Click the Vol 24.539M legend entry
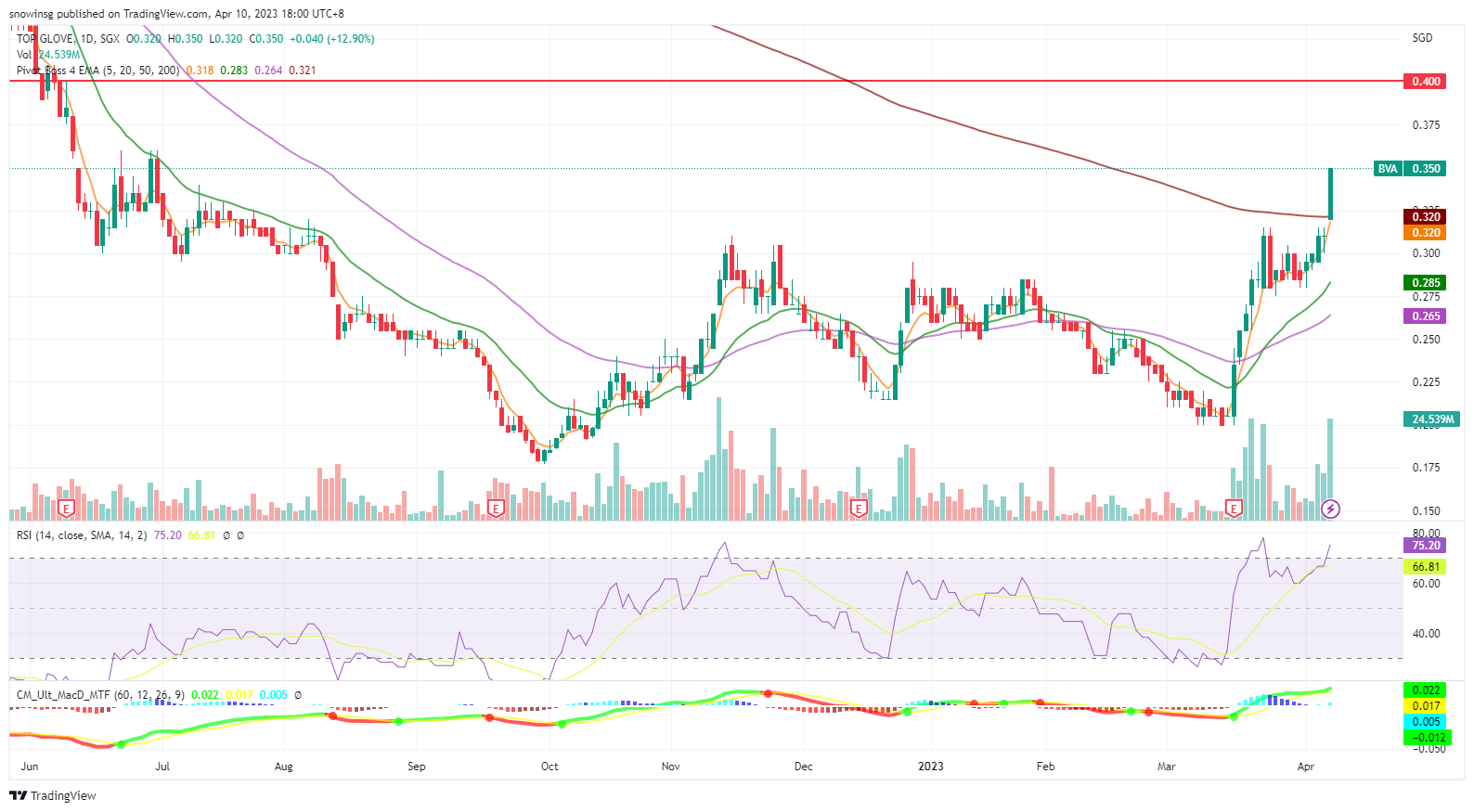Screen dimensions: 1474x812 click(x=48, y=55)
